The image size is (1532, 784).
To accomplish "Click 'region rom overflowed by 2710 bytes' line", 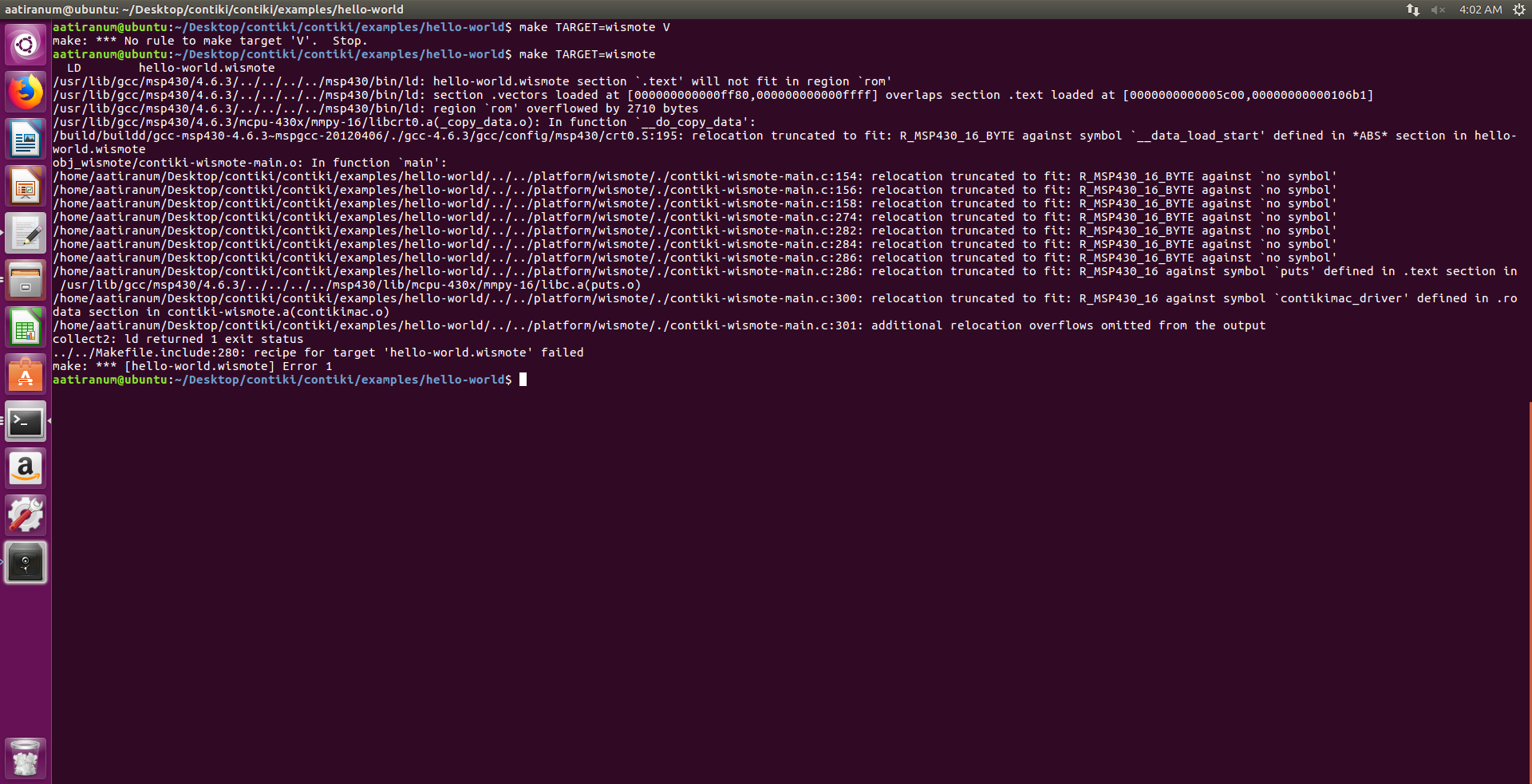I will tap(375, 108).
